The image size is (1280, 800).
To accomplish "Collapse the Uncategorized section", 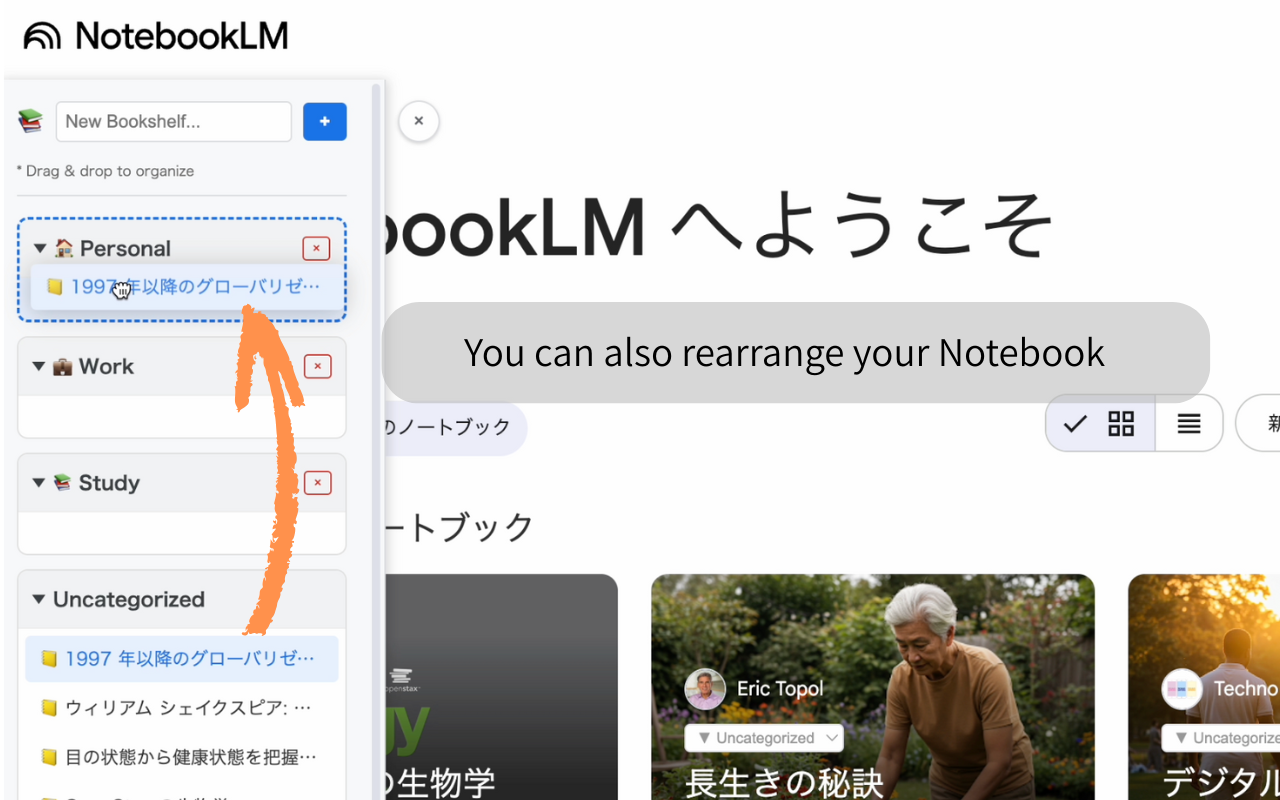I will [x=38, y=599].
